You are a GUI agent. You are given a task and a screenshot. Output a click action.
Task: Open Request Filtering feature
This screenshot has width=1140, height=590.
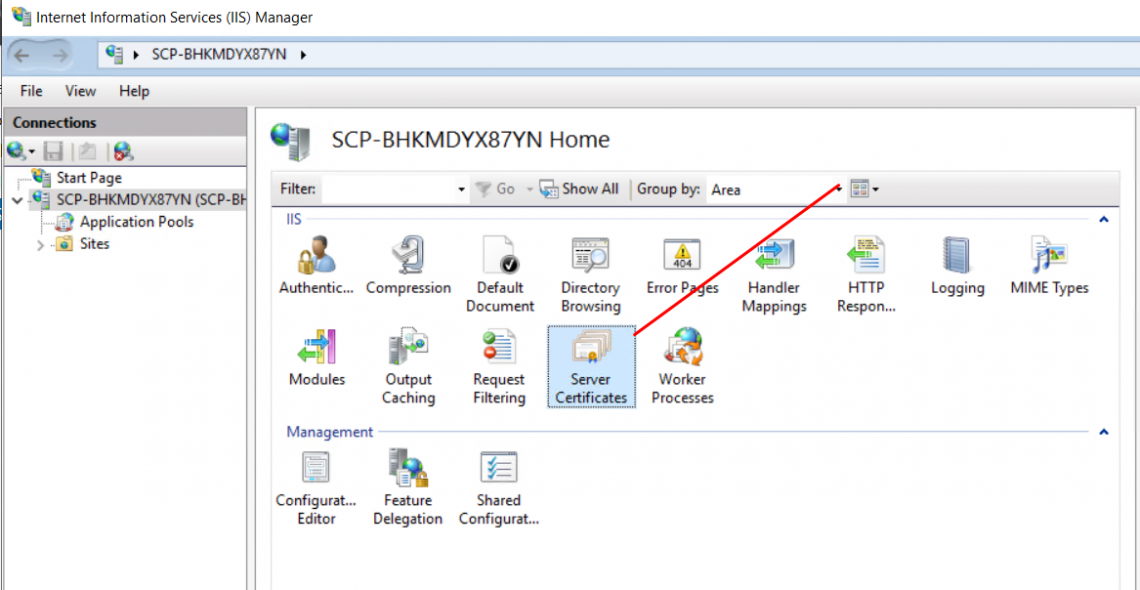pos(499,367)
